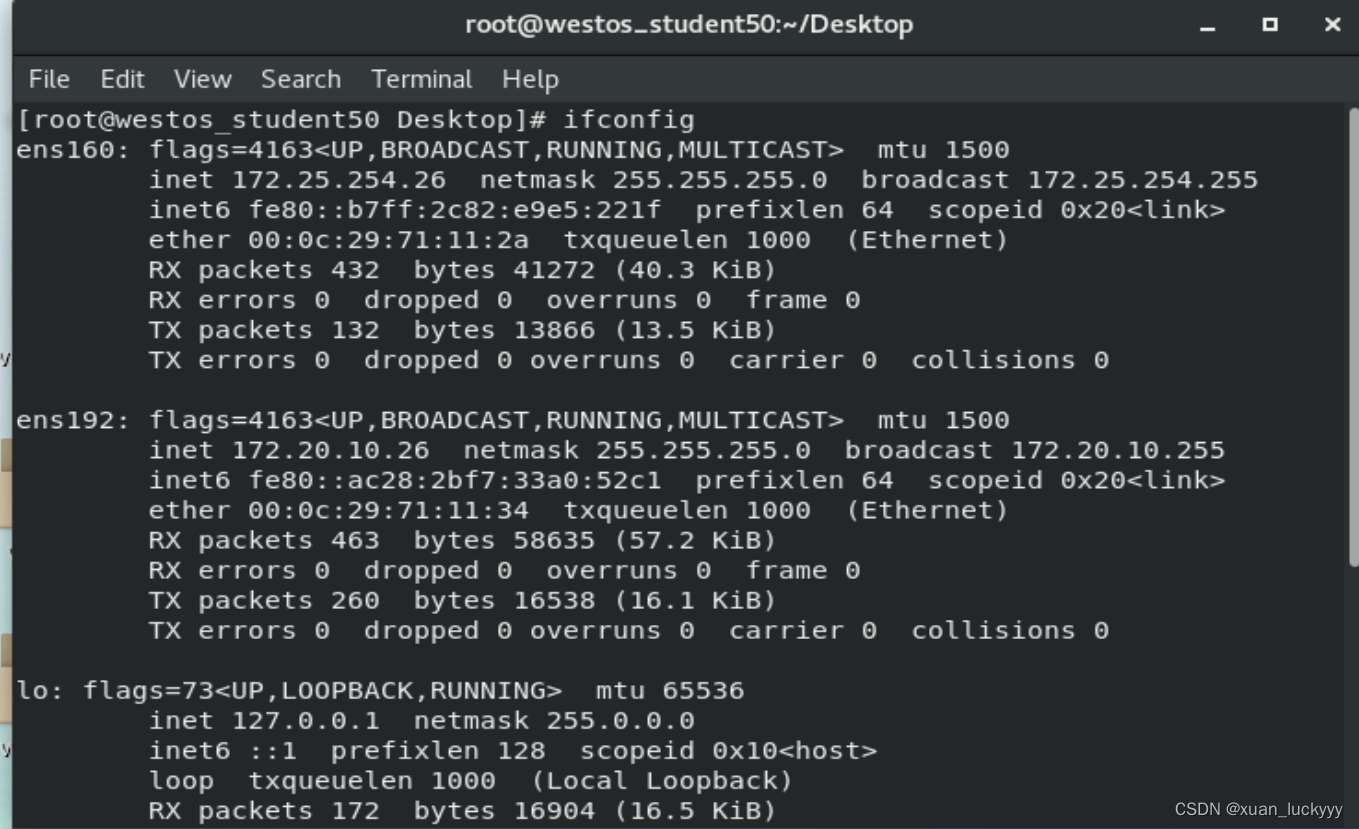Open the View menu
The width and height of the screenshot is (1359, 829).
click(x=202, y=79)
